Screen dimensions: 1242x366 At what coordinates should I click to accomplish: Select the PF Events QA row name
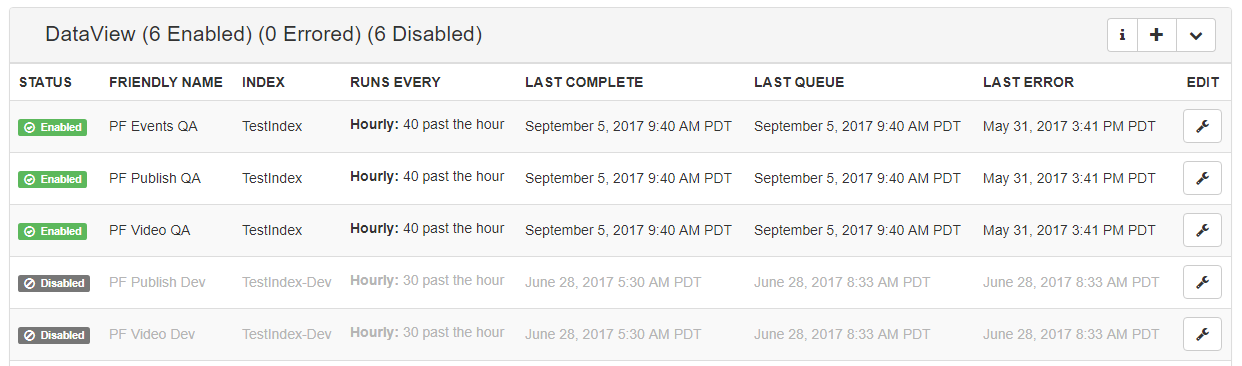[x=154, y=126]
